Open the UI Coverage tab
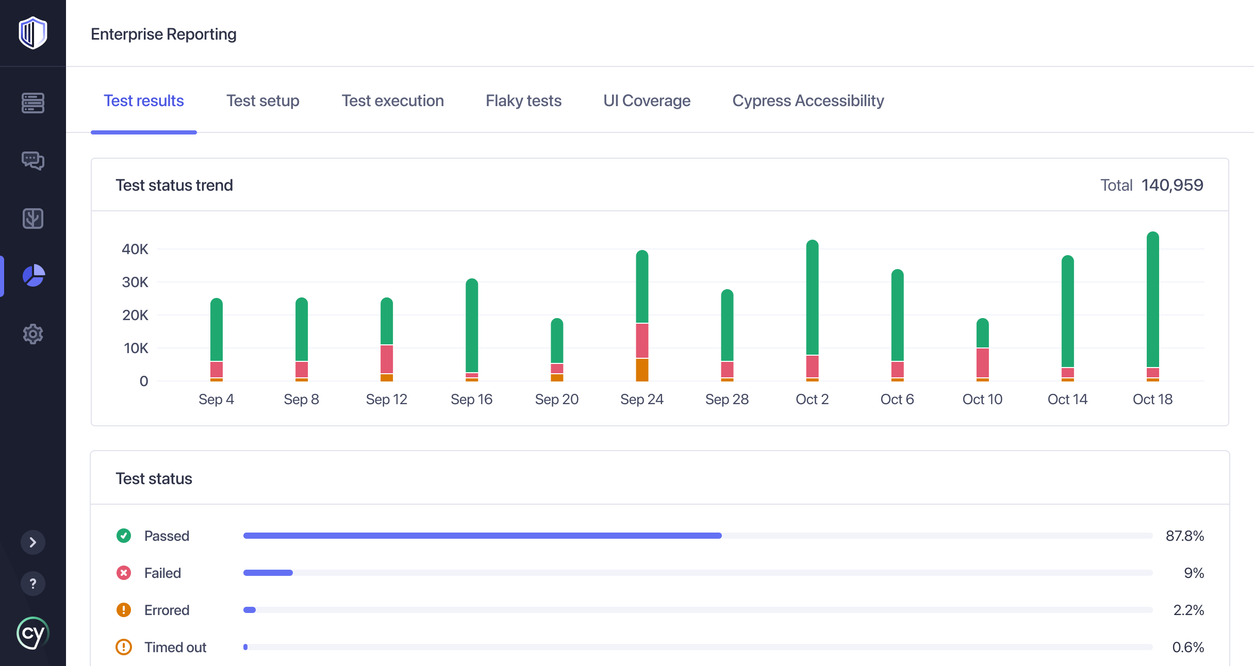 point(646,100)
